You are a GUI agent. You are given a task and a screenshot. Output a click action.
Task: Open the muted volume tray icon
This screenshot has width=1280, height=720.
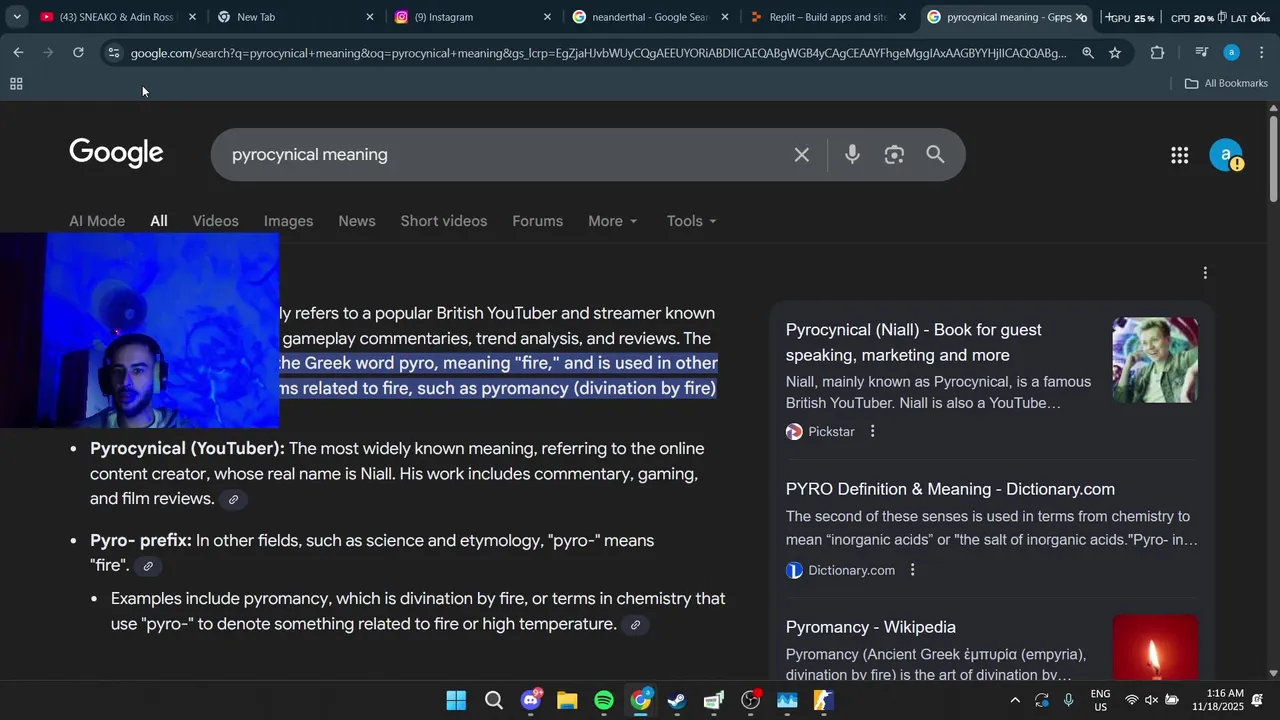(1151, 700)
